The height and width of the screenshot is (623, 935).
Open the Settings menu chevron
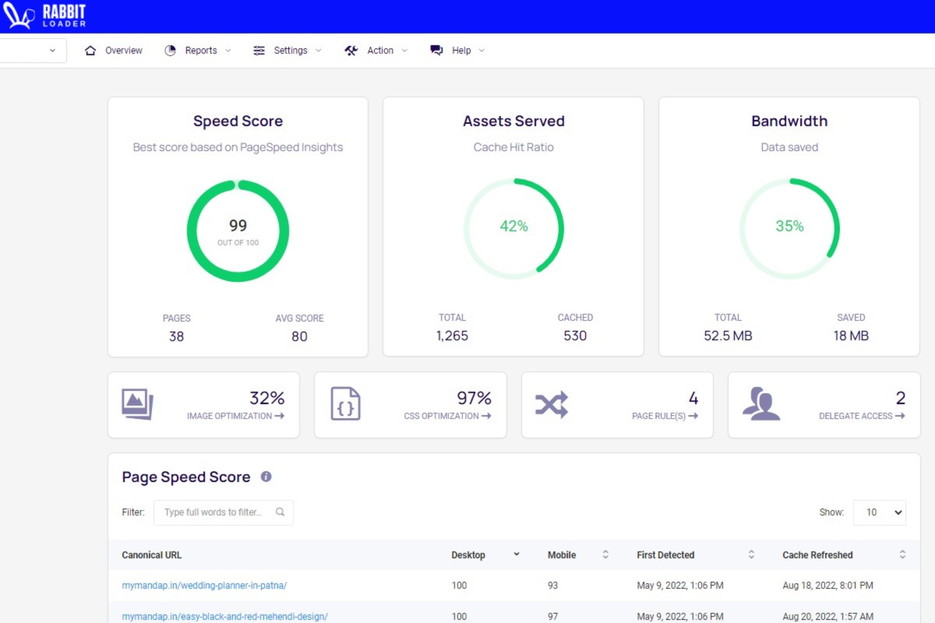pyautogui.click(x=318, y=50)
